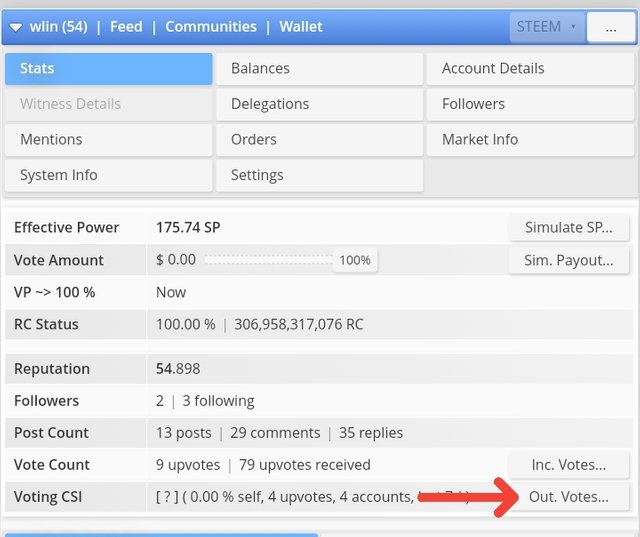Screen dimensions: 640x537
Task: Select the Orders tab
Action: click(x=319, y=140)
